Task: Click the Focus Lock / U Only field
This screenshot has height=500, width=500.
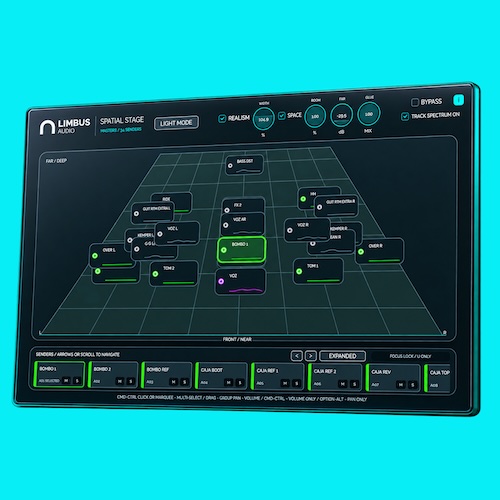Action: pyautogui.click(x=410, y=356)
